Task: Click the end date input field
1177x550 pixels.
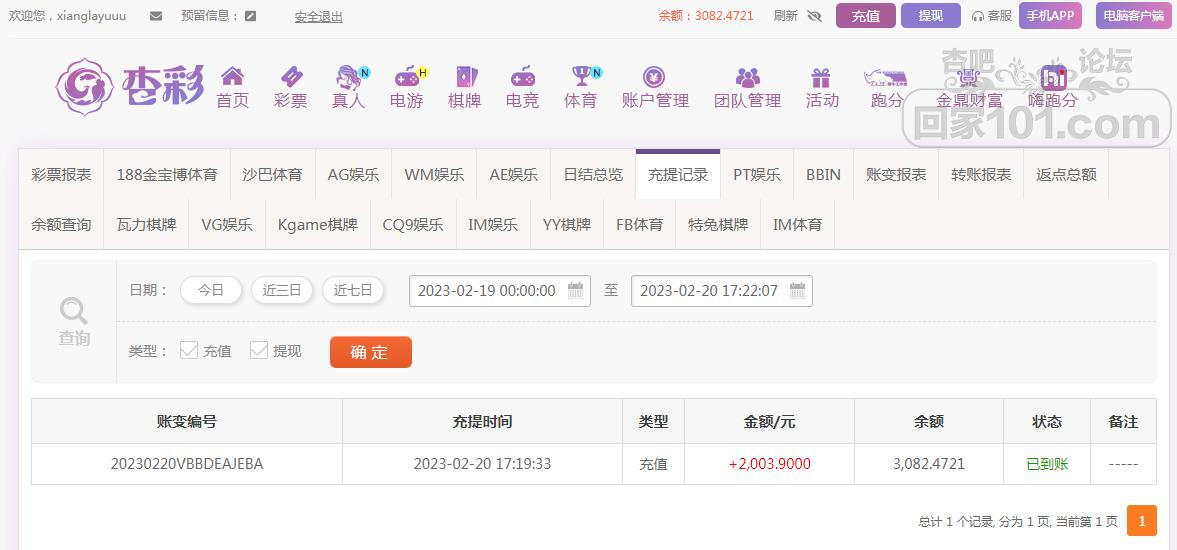Action: tap(722, 291)
